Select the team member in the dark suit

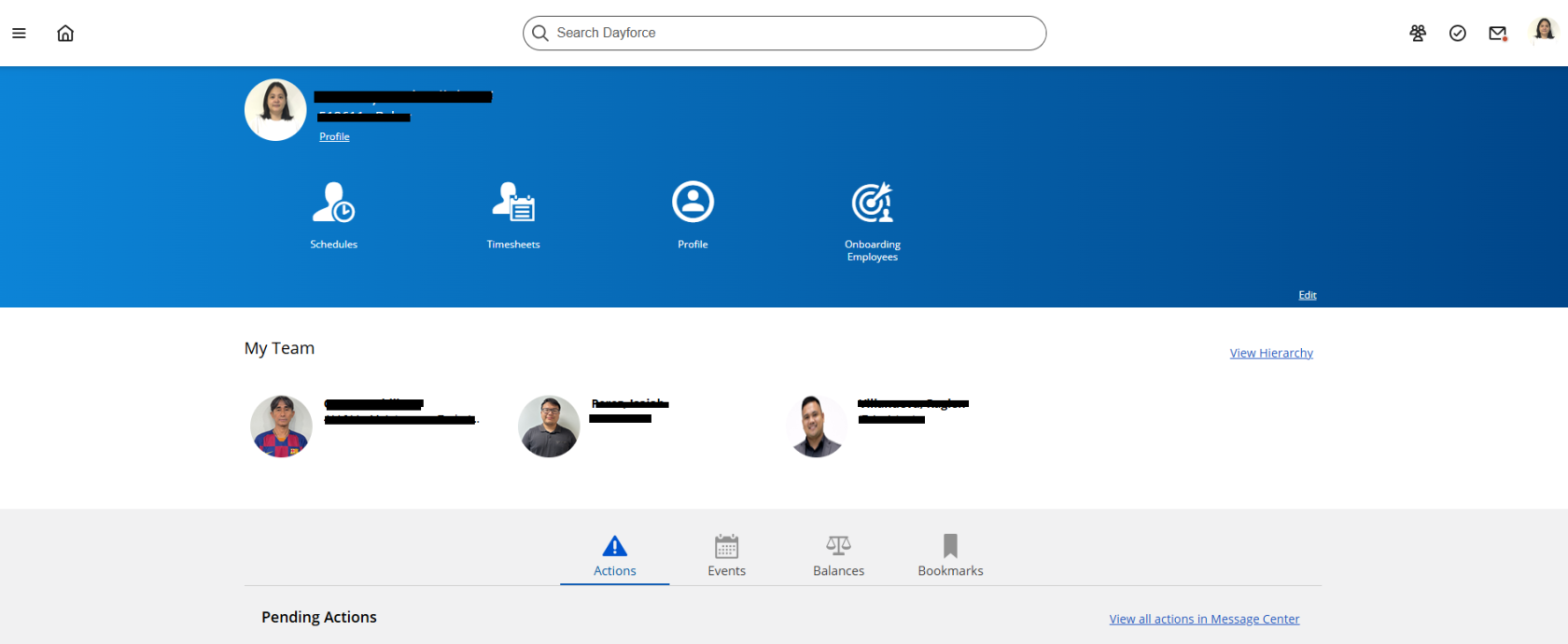pos(817,427)
